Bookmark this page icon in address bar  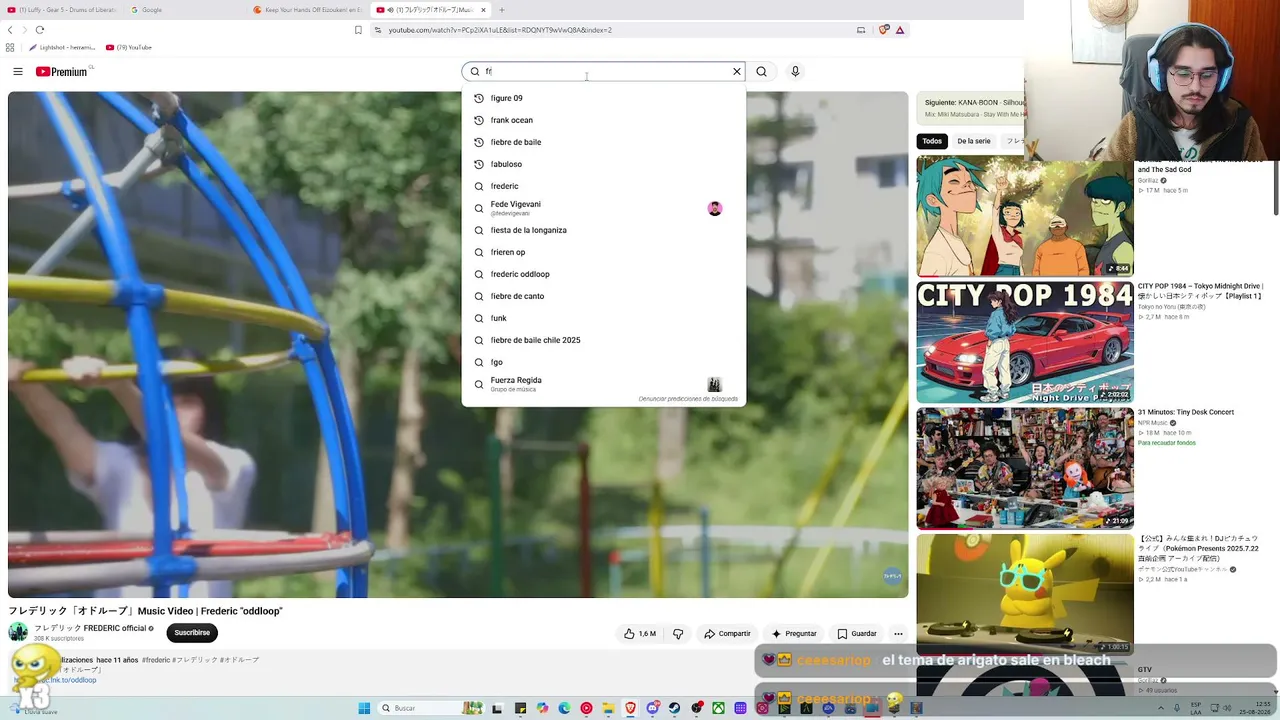[358, 30]
